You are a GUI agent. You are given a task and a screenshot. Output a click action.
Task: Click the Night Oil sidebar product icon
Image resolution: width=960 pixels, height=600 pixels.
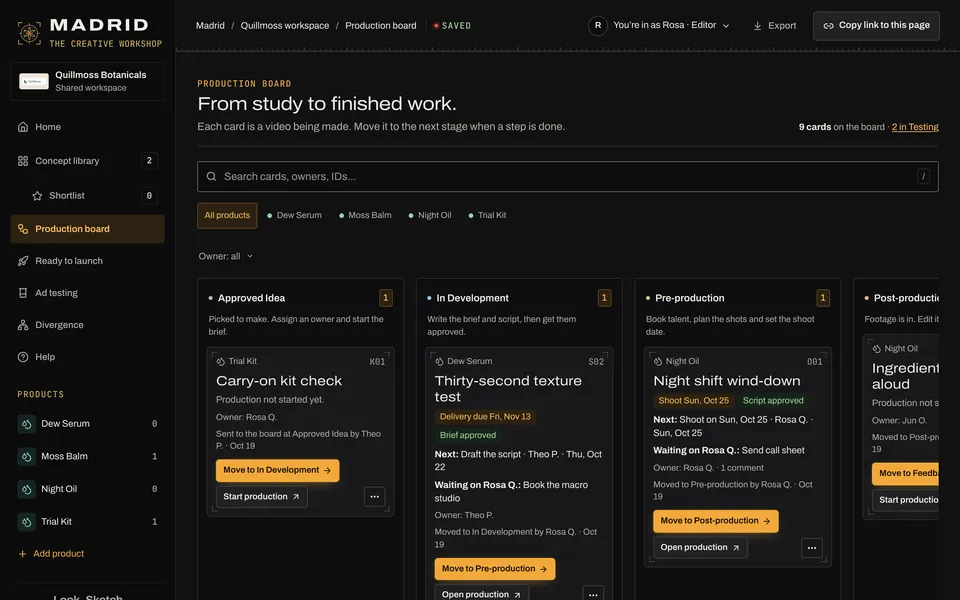(26, 489)
